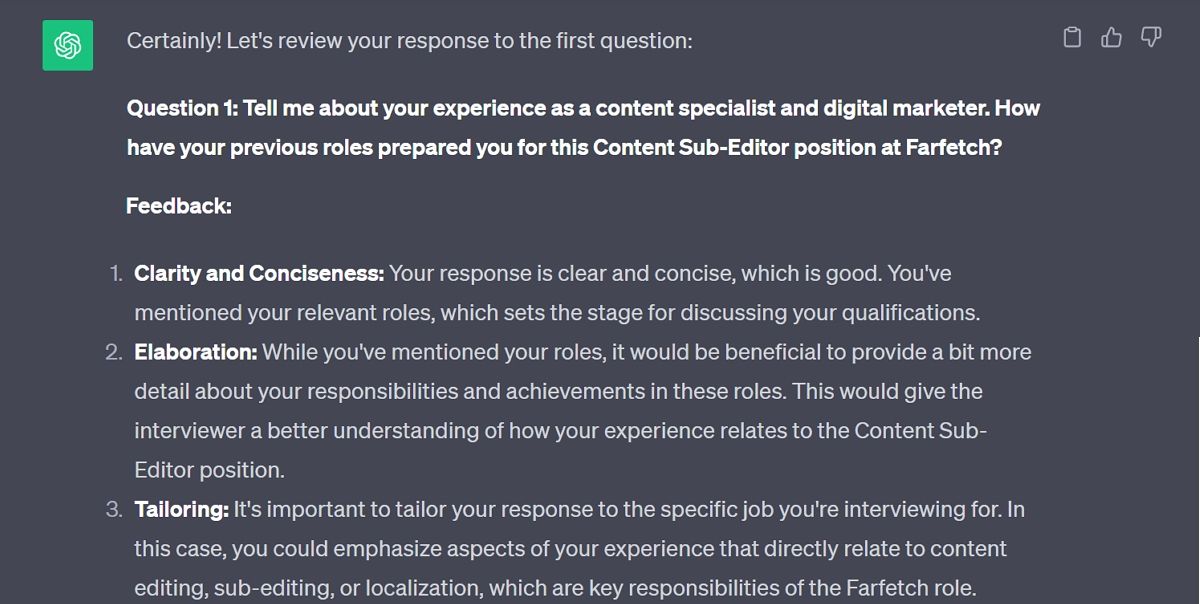Screen dimensions: 1200x604
Task: Click the bold "Elaboration:" label
Action: (196, 352)
